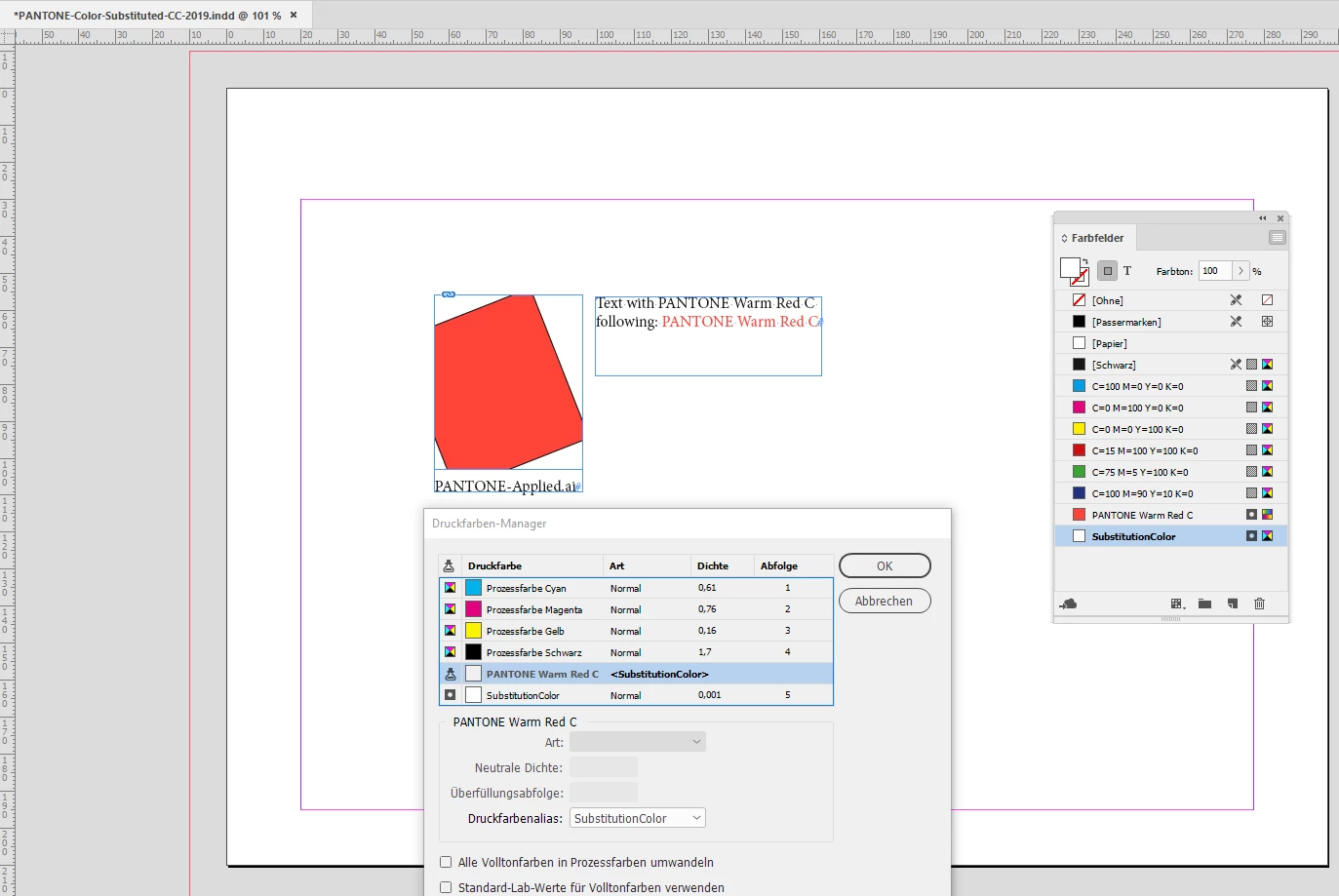Image resolution: width=1339 pixels, height=896 pixels.
Task: Select the C=100 M=90 Y=10 K=0 blue swatch
Action: (x=1171, y=493)
